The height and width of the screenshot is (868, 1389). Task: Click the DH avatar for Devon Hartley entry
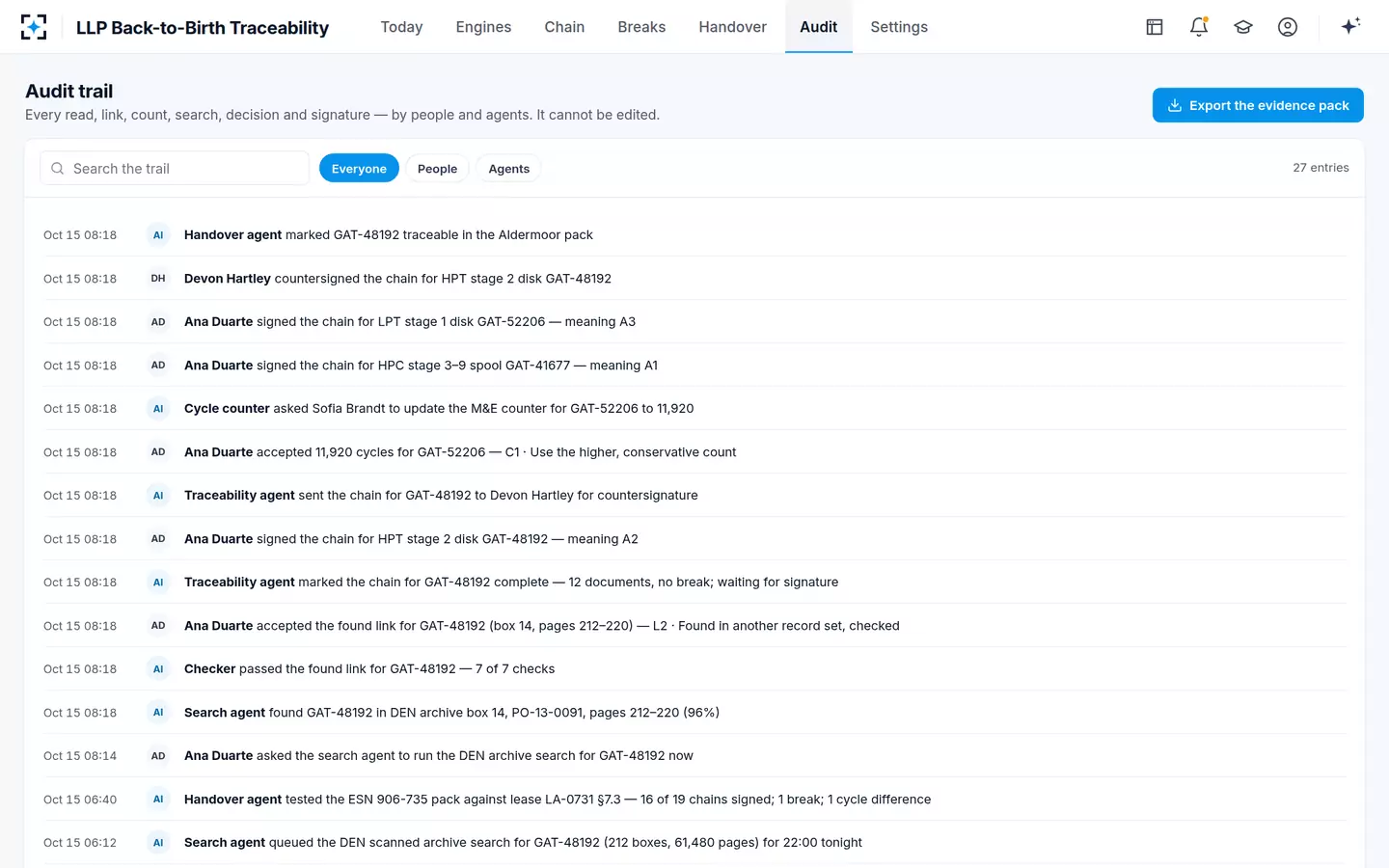(158, 278)
